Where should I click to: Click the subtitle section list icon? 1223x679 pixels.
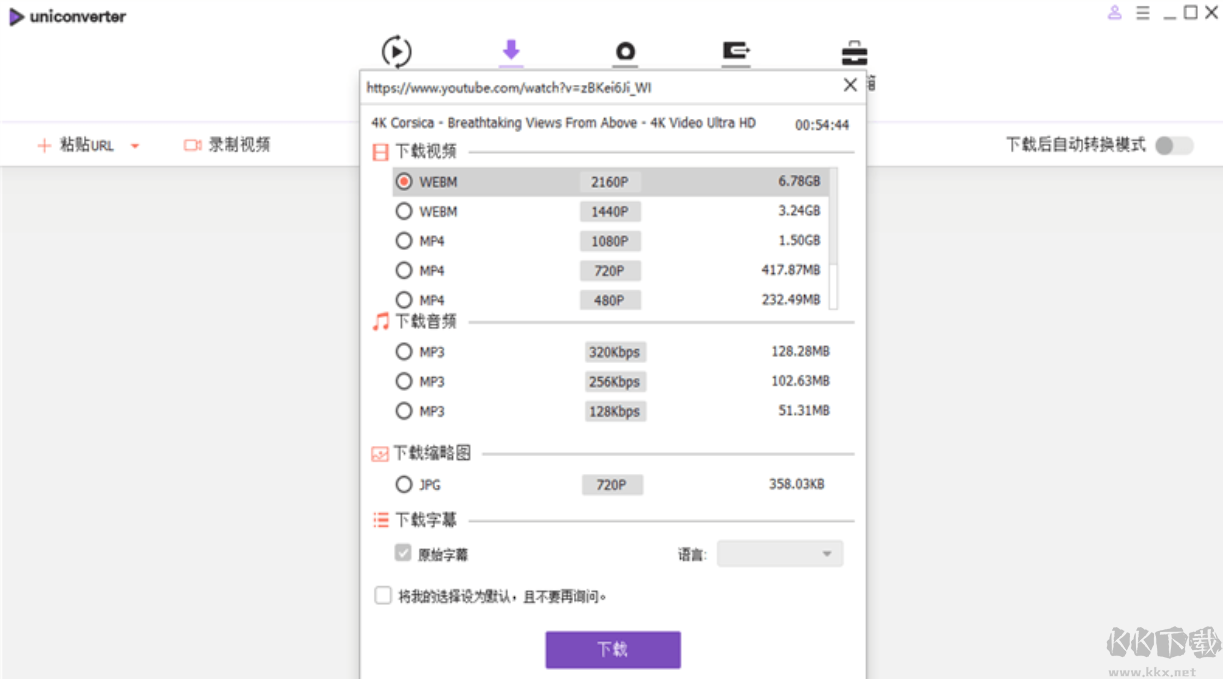pos(380,520)
